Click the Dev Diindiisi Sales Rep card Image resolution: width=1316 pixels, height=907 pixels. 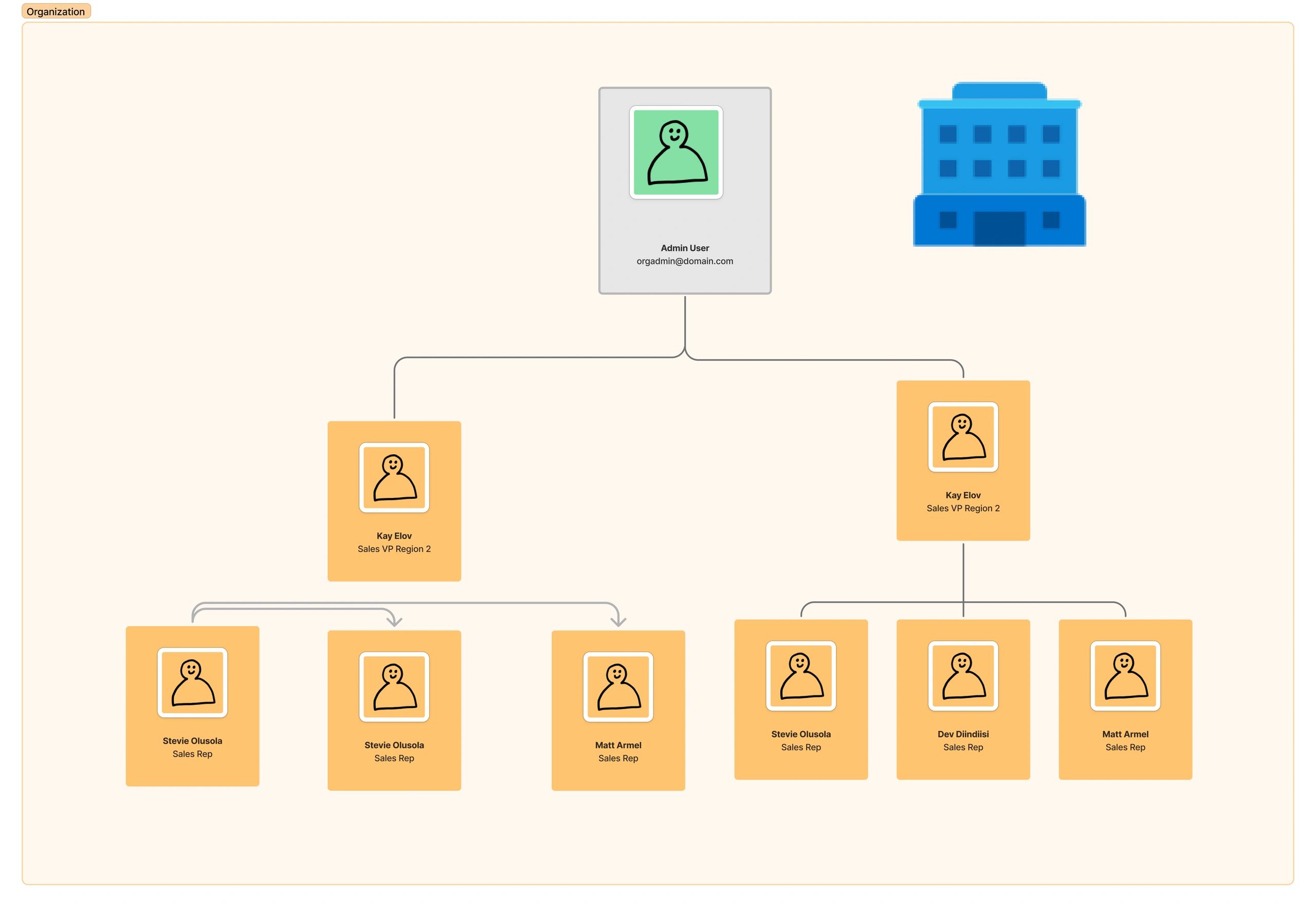coord(963,699)
